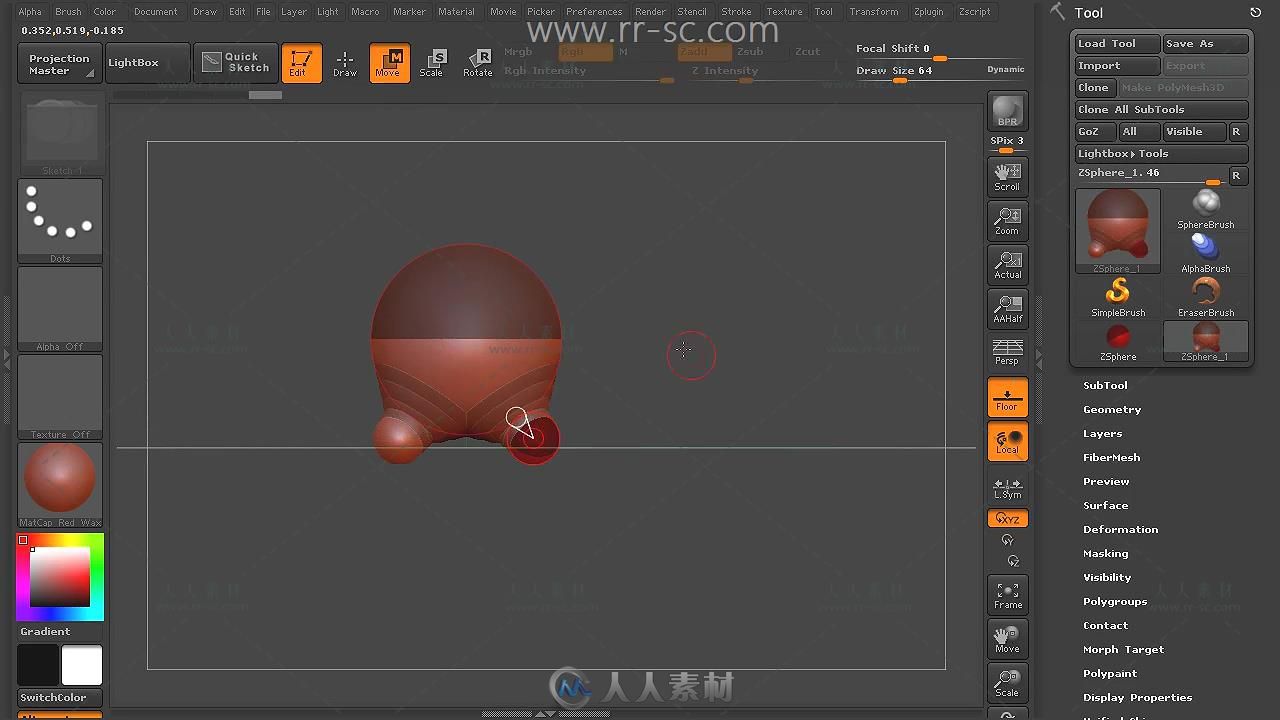Pick the AlphaBrush tool thumbnail

coord(1206,253)
